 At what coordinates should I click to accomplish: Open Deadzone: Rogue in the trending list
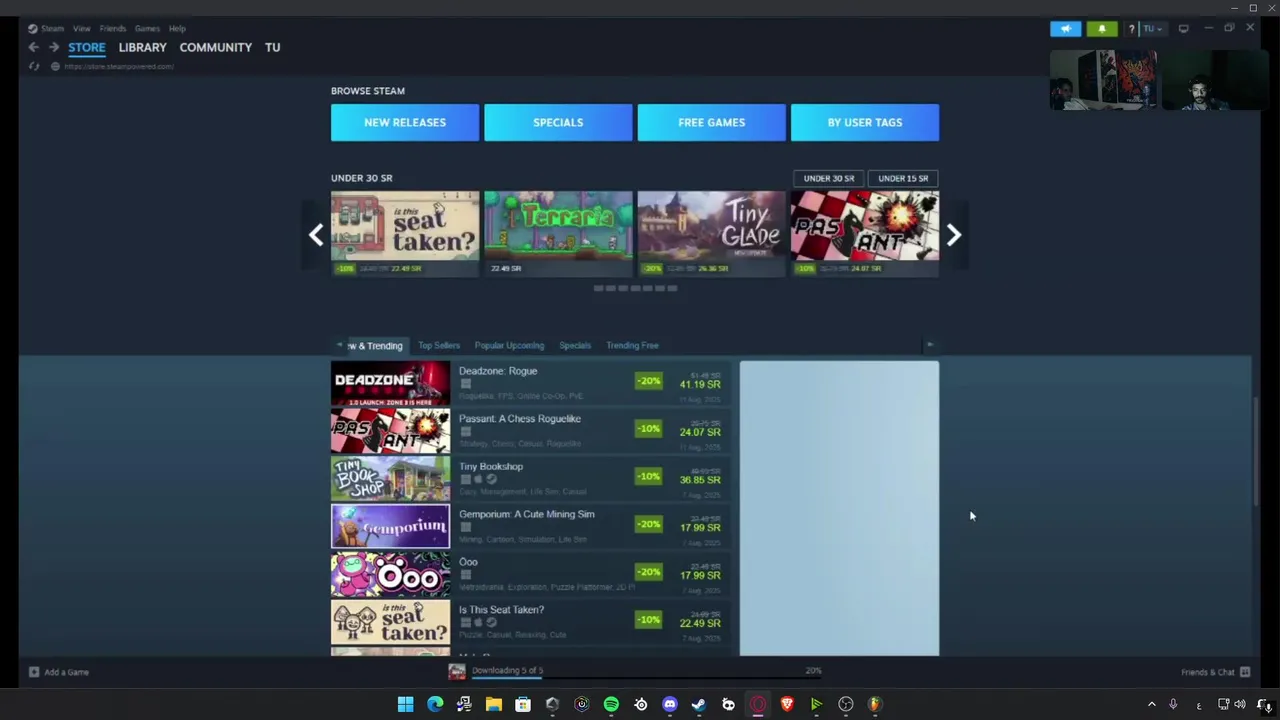pos(531,384)
